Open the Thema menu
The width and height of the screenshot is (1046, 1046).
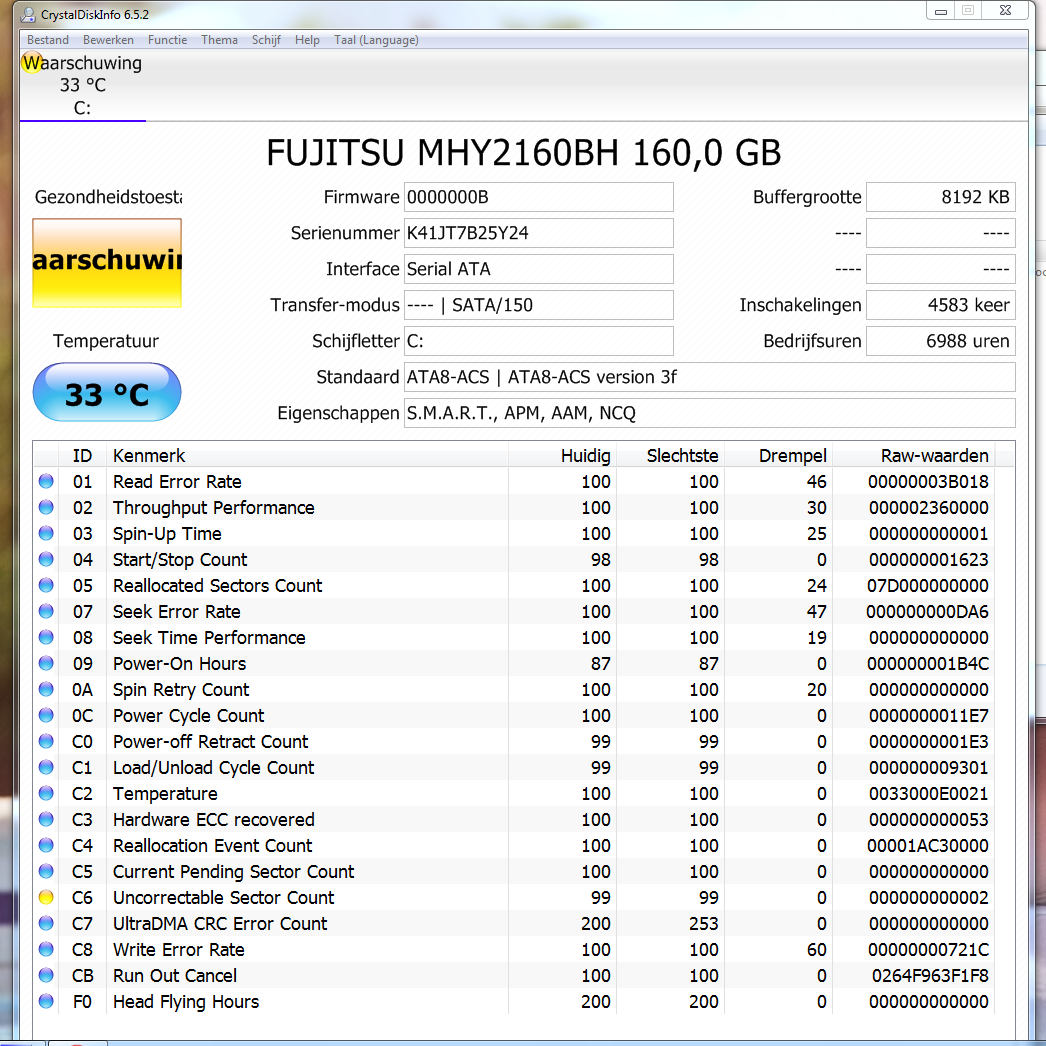tap(219, 40)
